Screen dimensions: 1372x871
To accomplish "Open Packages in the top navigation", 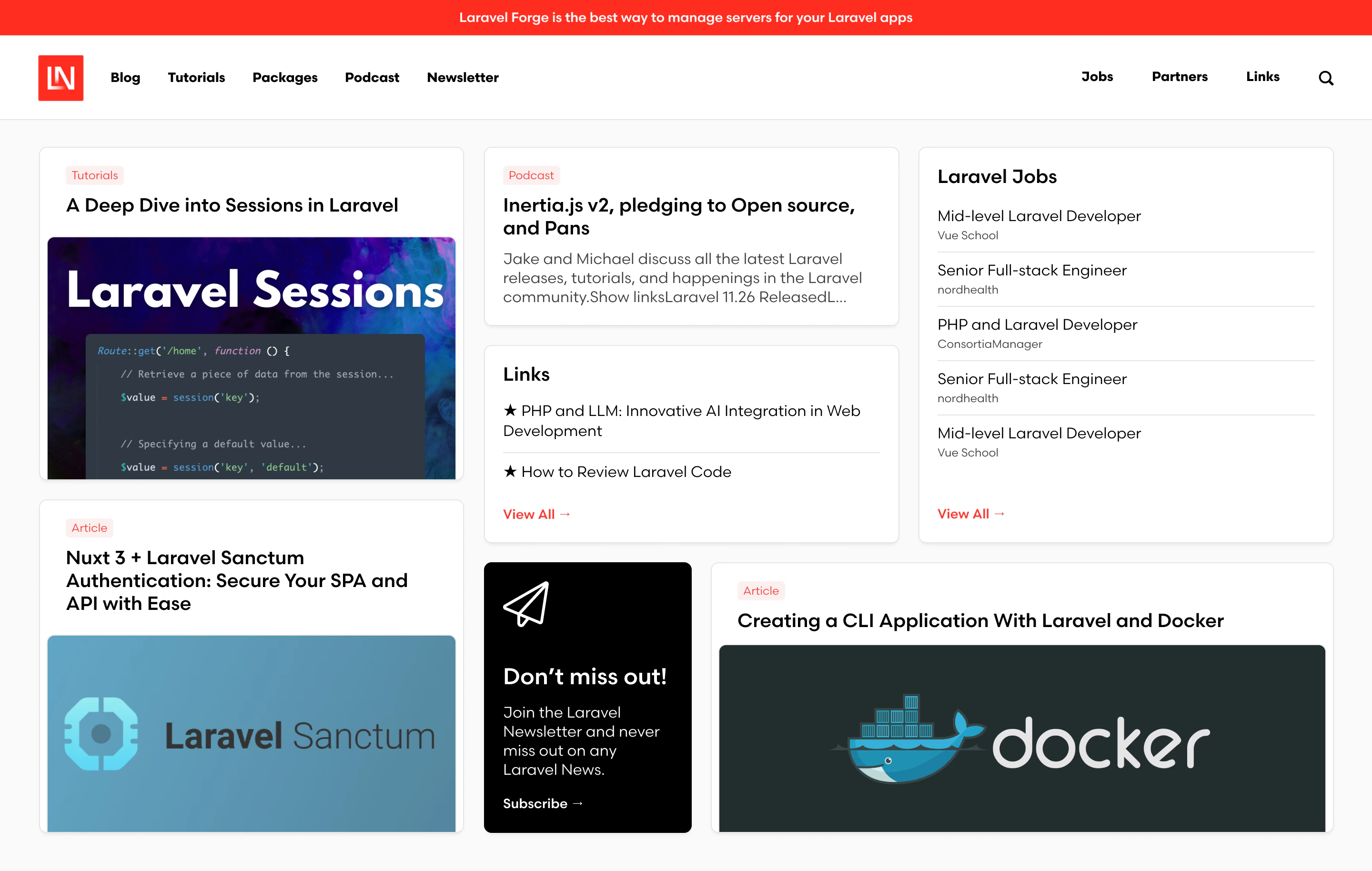I will [x=285, y=77].
